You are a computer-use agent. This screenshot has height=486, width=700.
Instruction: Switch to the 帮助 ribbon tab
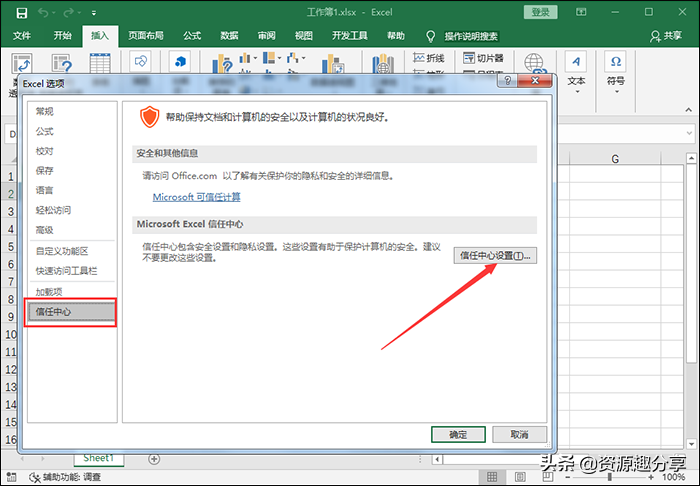coord(396,36)
